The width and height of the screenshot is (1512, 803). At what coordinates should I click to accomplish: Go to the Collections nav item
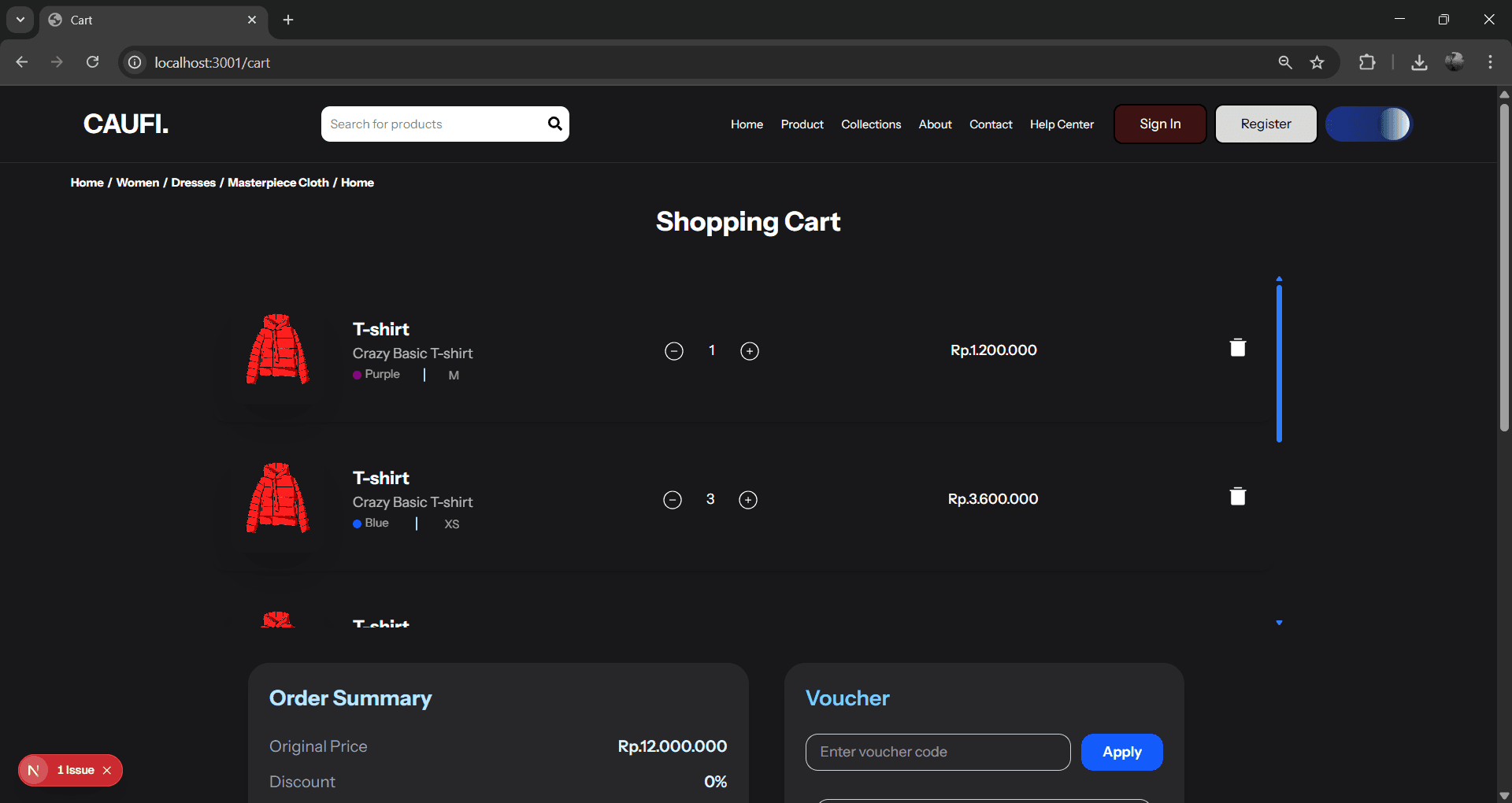click(x=870, y=124)
